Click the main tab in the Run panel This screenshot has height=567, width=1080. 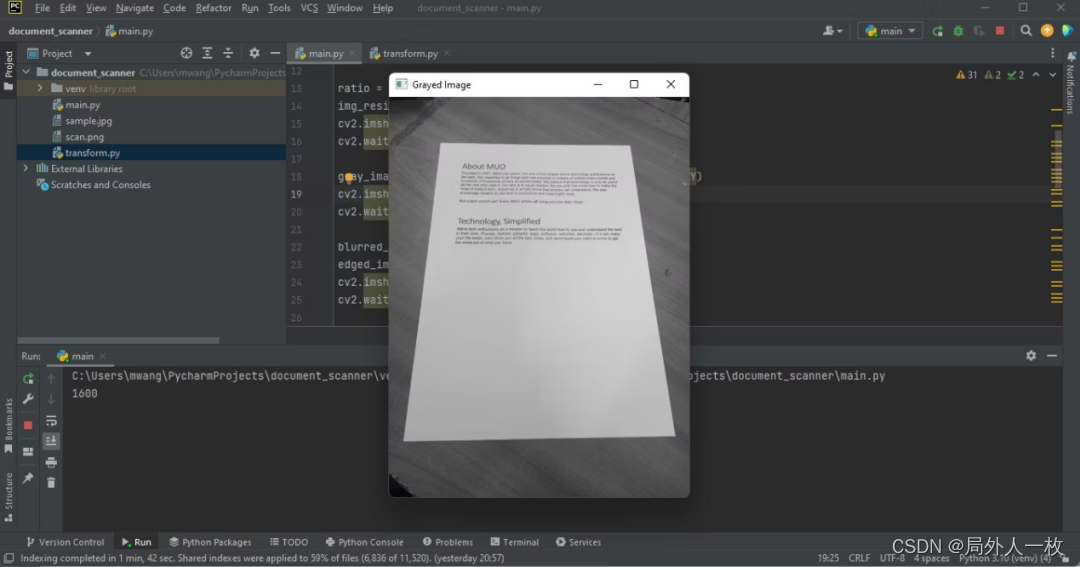point(82,356)
